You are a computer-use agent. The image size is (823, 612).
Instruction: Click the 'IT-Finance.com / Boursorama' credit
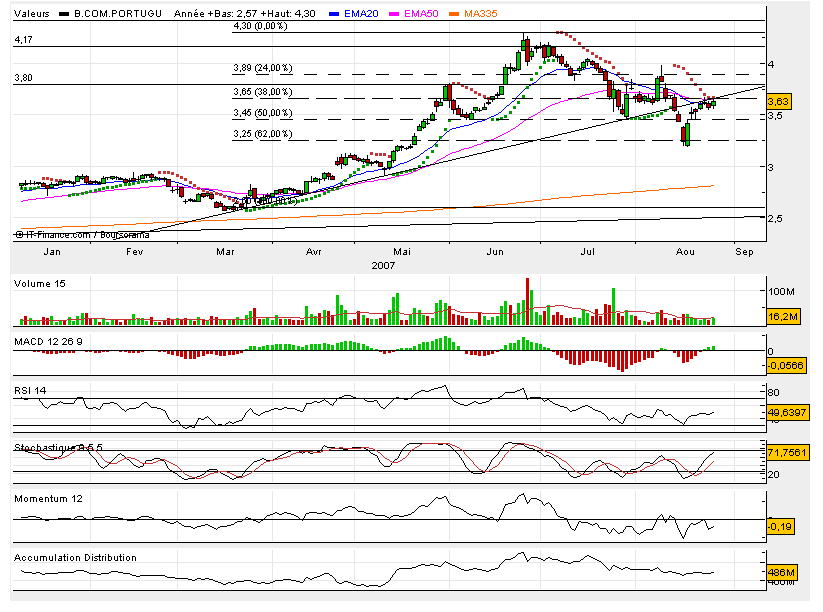(82, 235)
